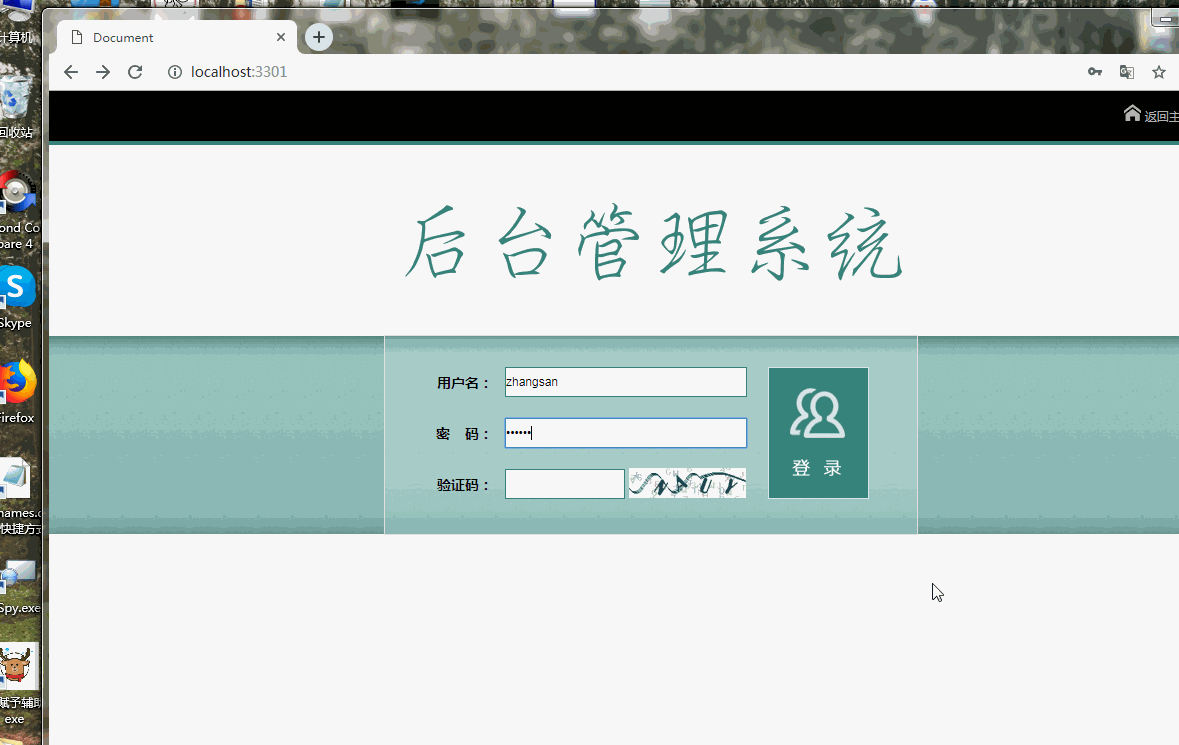This screenshot has width=1179, height=745.
Task: Click the 验证码 label
Action: click(x=462, y=486)
